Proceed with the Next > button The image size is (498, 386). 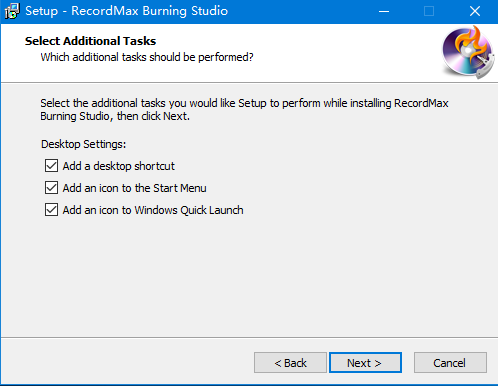point(365,363)
